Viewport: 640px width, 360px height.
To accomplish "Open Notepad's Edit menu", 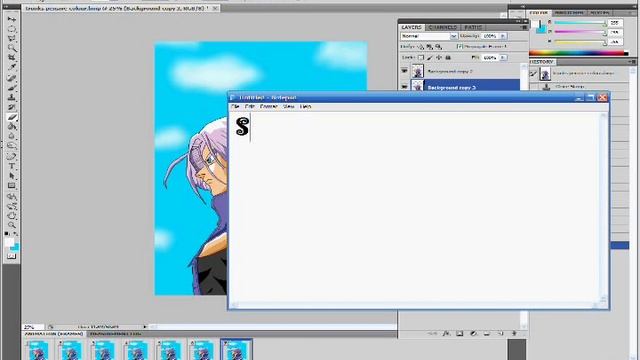I will pos(249,106).
